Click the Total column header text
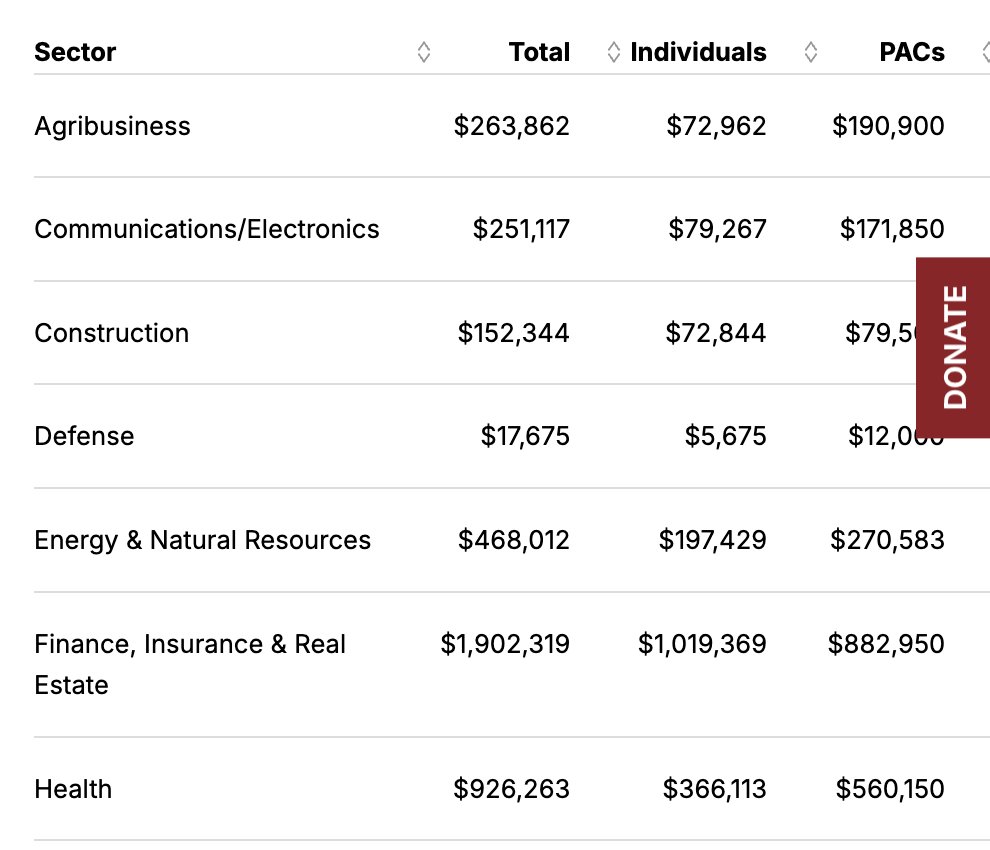 pyautogui.click(x=539, y=53)
